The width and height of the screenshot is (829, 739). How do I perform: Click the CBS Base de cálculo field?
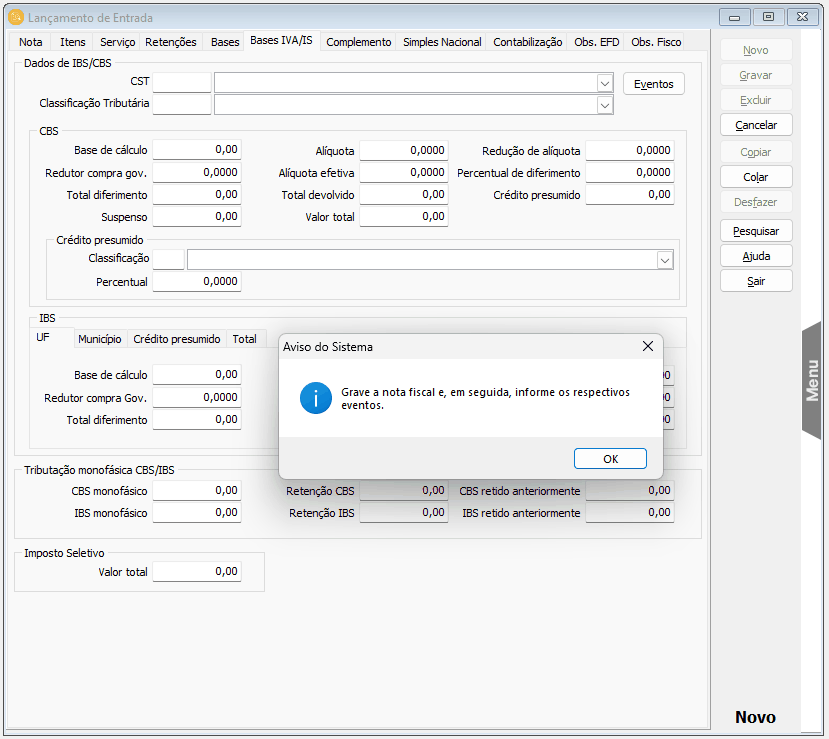coord(197,150)
